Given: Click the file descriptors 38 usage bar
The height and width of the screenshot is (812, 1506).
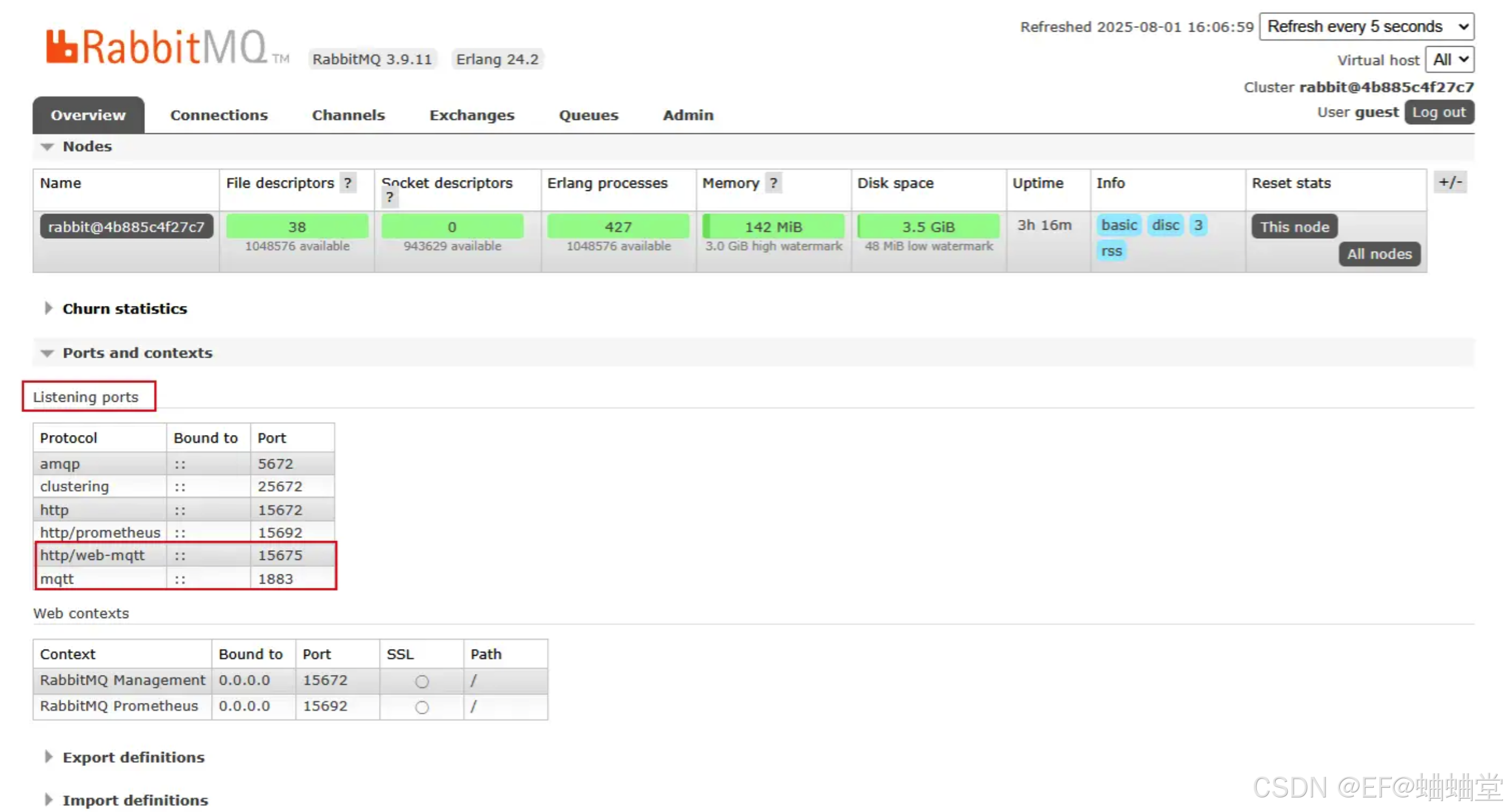Looking at the screenshot, I should [297, 226].
